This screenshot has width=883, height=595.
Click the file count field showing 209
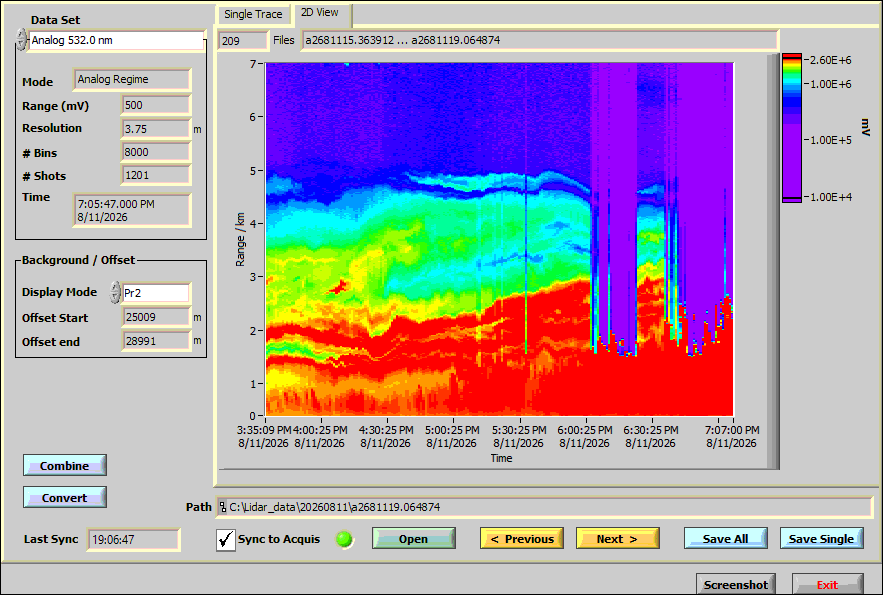tap(243, 41)
